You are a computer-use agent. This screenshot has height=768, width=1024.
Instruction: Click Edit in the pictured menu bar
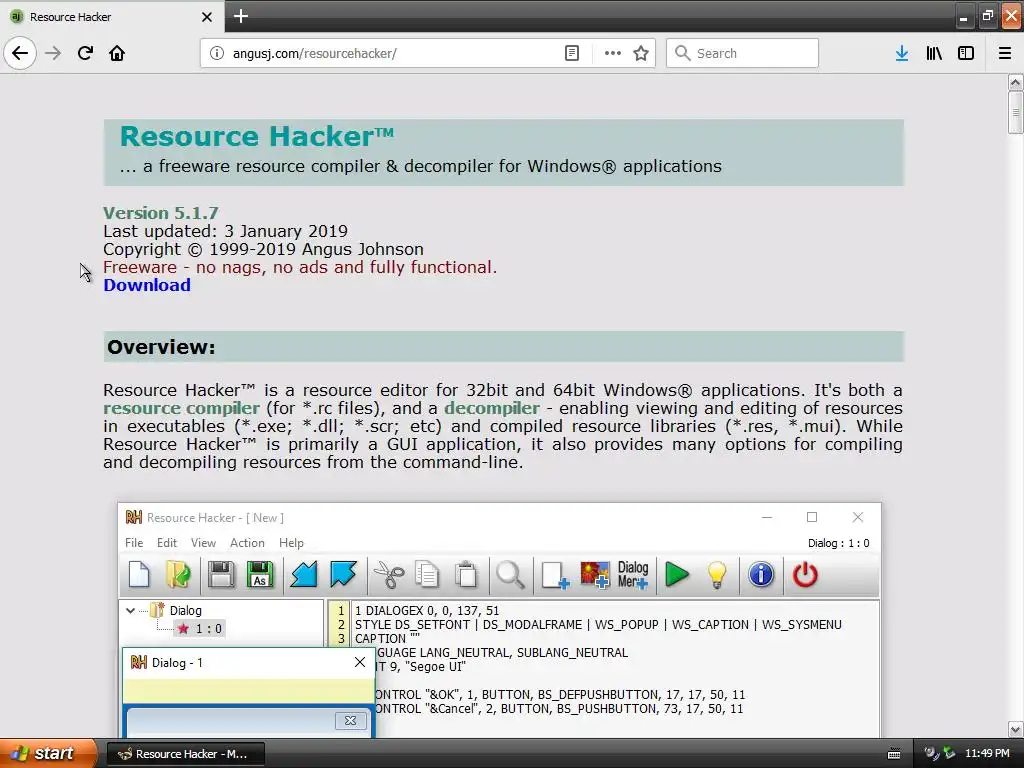click(167, 543)
